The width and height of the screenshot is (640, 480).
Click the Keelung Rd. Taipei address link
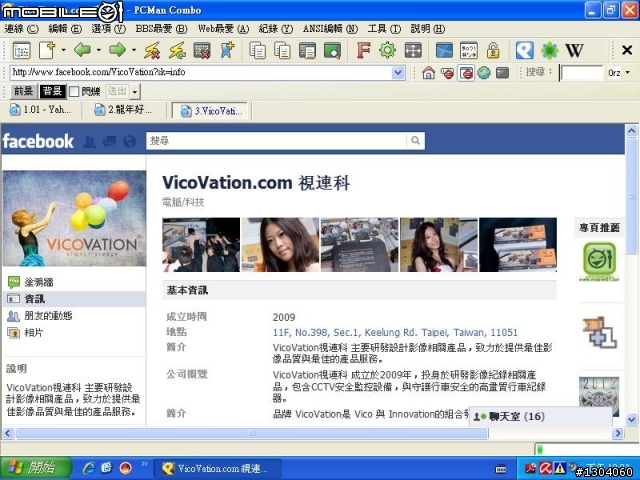[395, 333]
